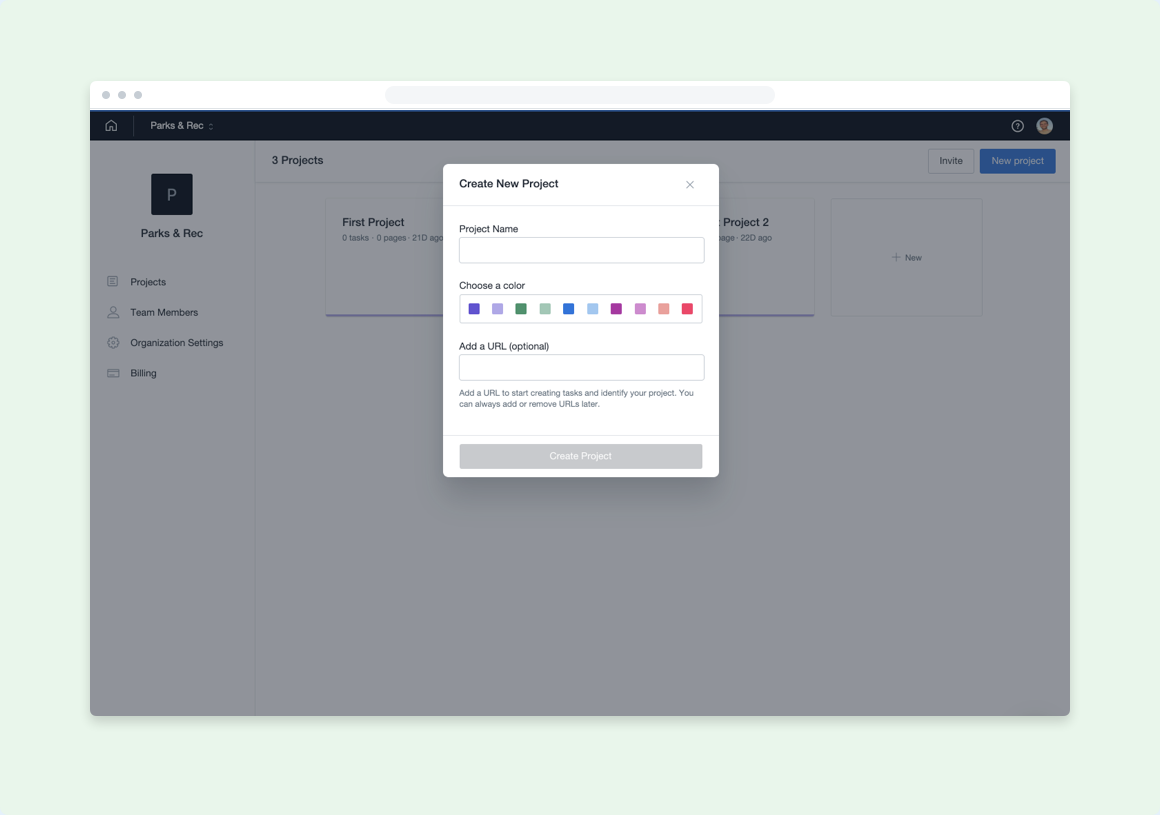Image resolution: width=1160 pixels, height=815 pixels.
Task: Open the First Project card
Action: pos(385,257)
